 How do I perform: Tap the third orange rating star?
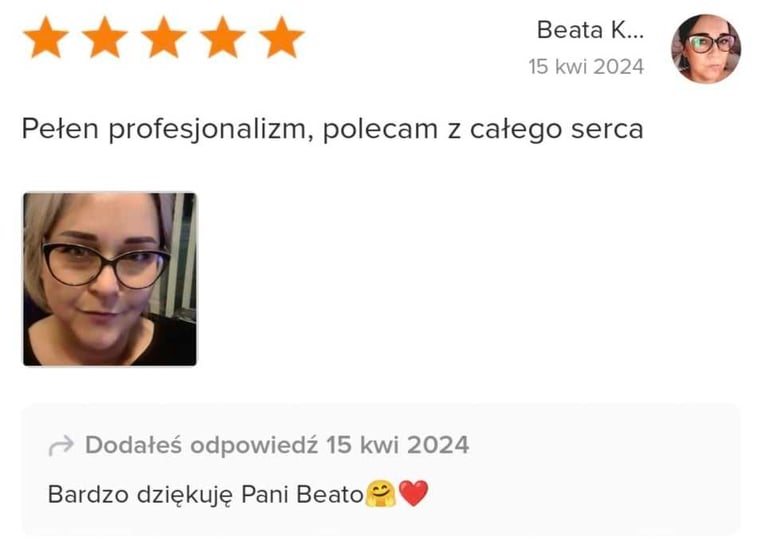coord(164,38)
